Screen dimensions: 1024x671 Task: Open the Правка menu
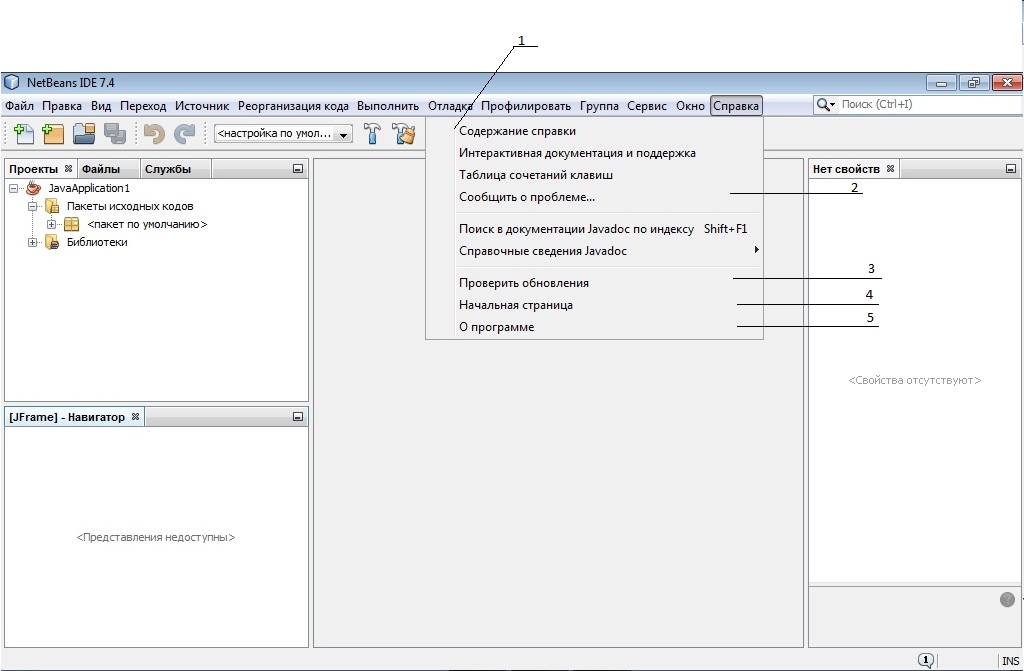[62, 106]
